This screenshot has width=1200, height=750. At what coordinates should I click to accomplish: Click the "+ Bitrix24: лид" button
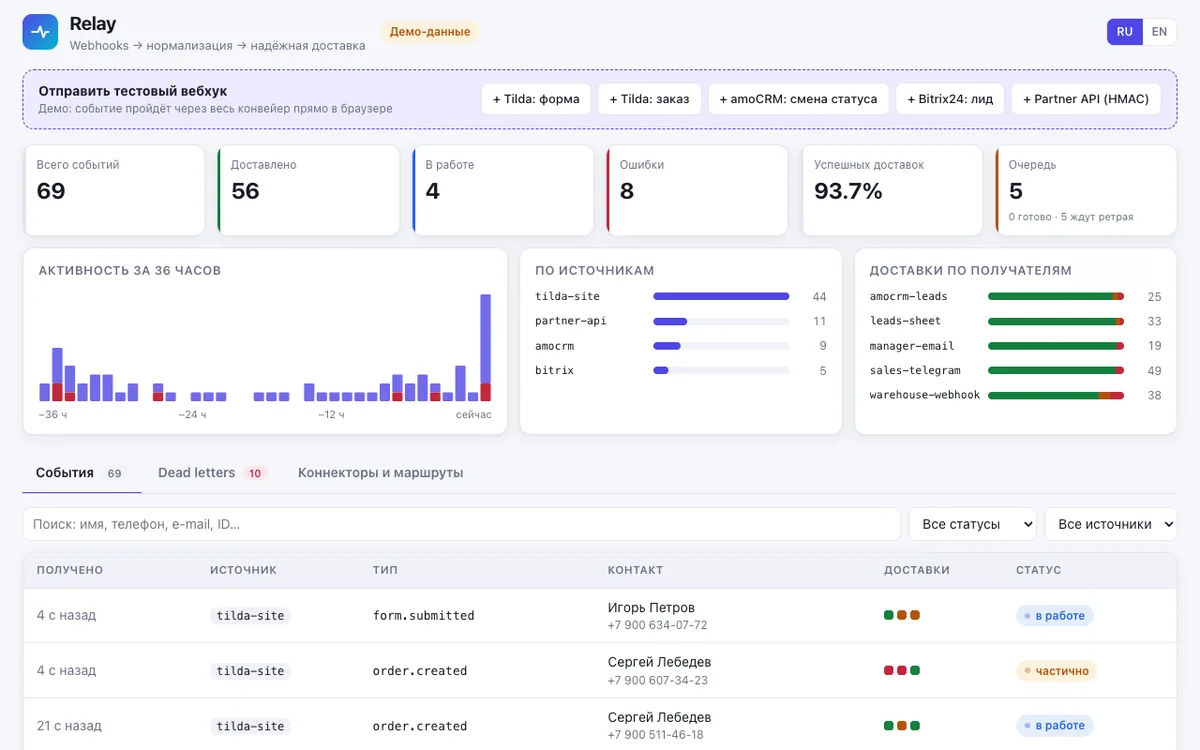(x=950, y=99)
